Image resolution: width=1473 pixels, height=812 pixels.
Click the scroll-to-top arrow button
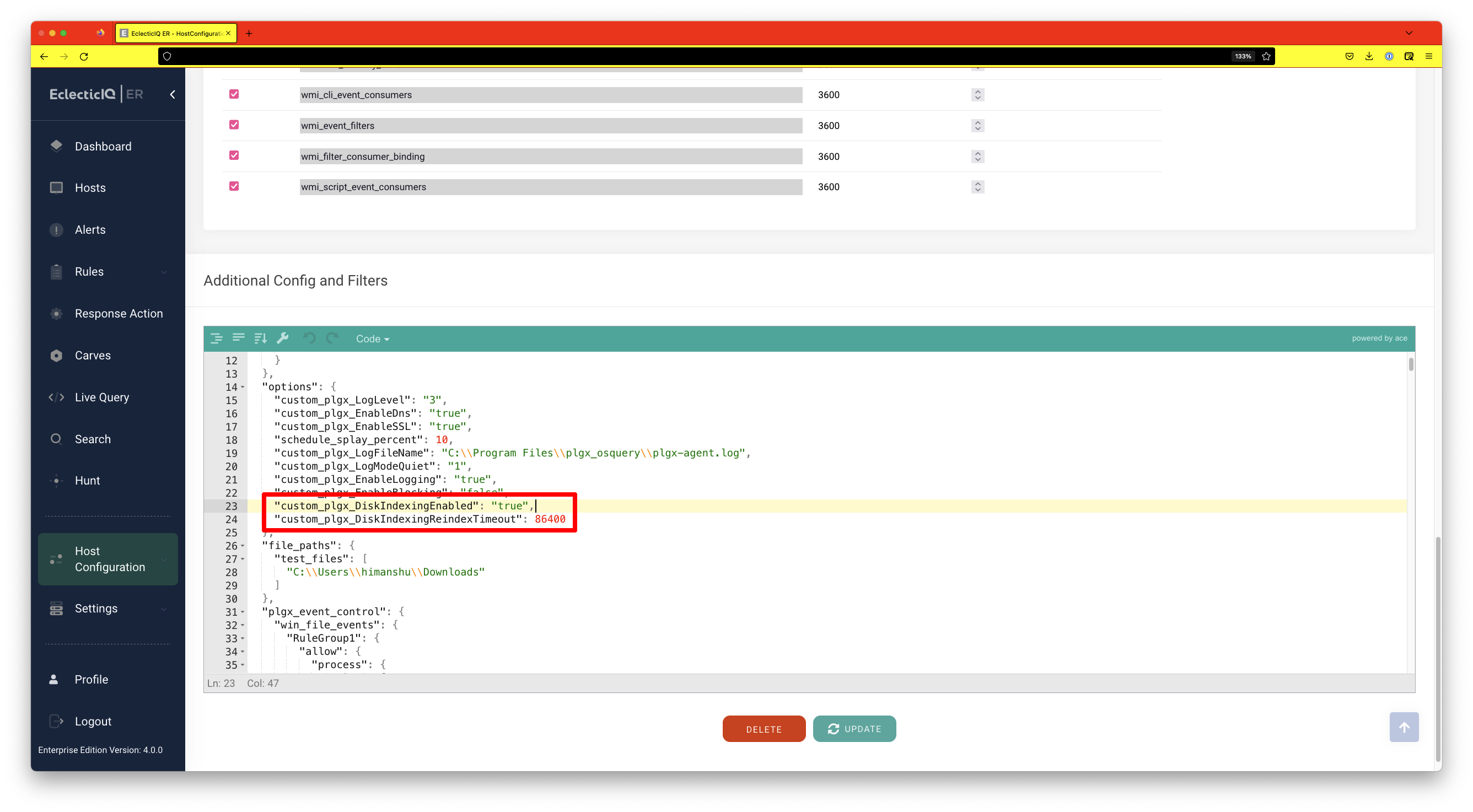tap(1404, 727)
